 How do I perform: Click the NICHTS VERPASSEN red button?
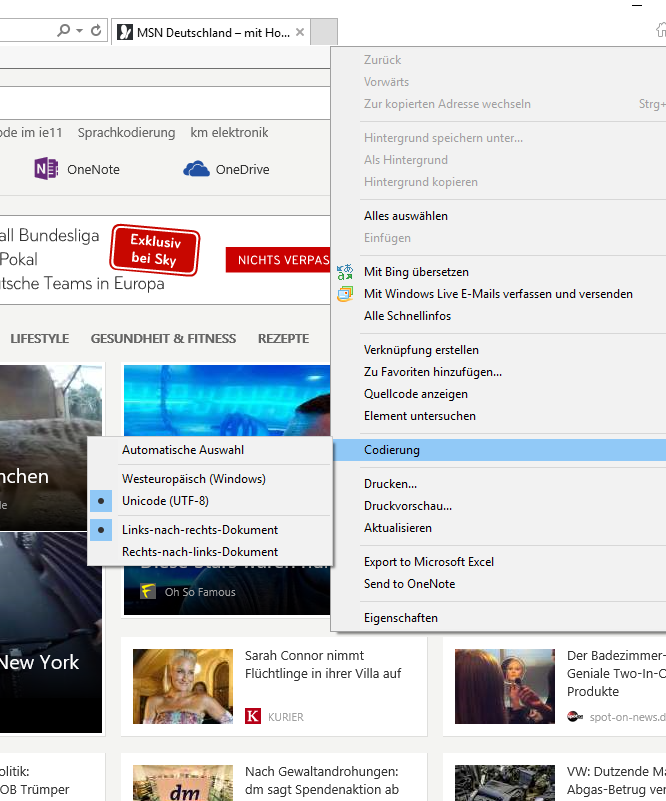pyautogui.click(x=278, y=260)
